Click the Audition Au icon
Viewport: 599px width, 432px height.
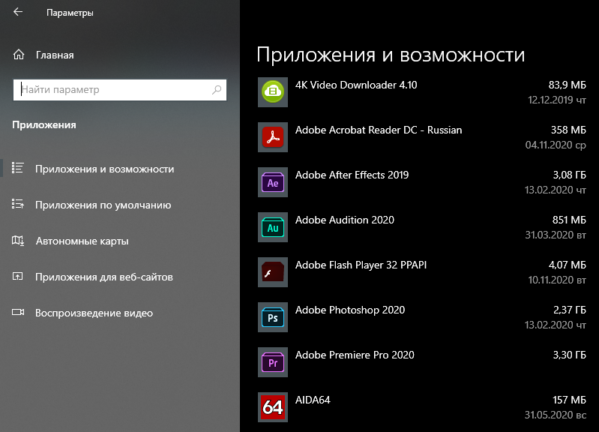[x=273, y=227]
